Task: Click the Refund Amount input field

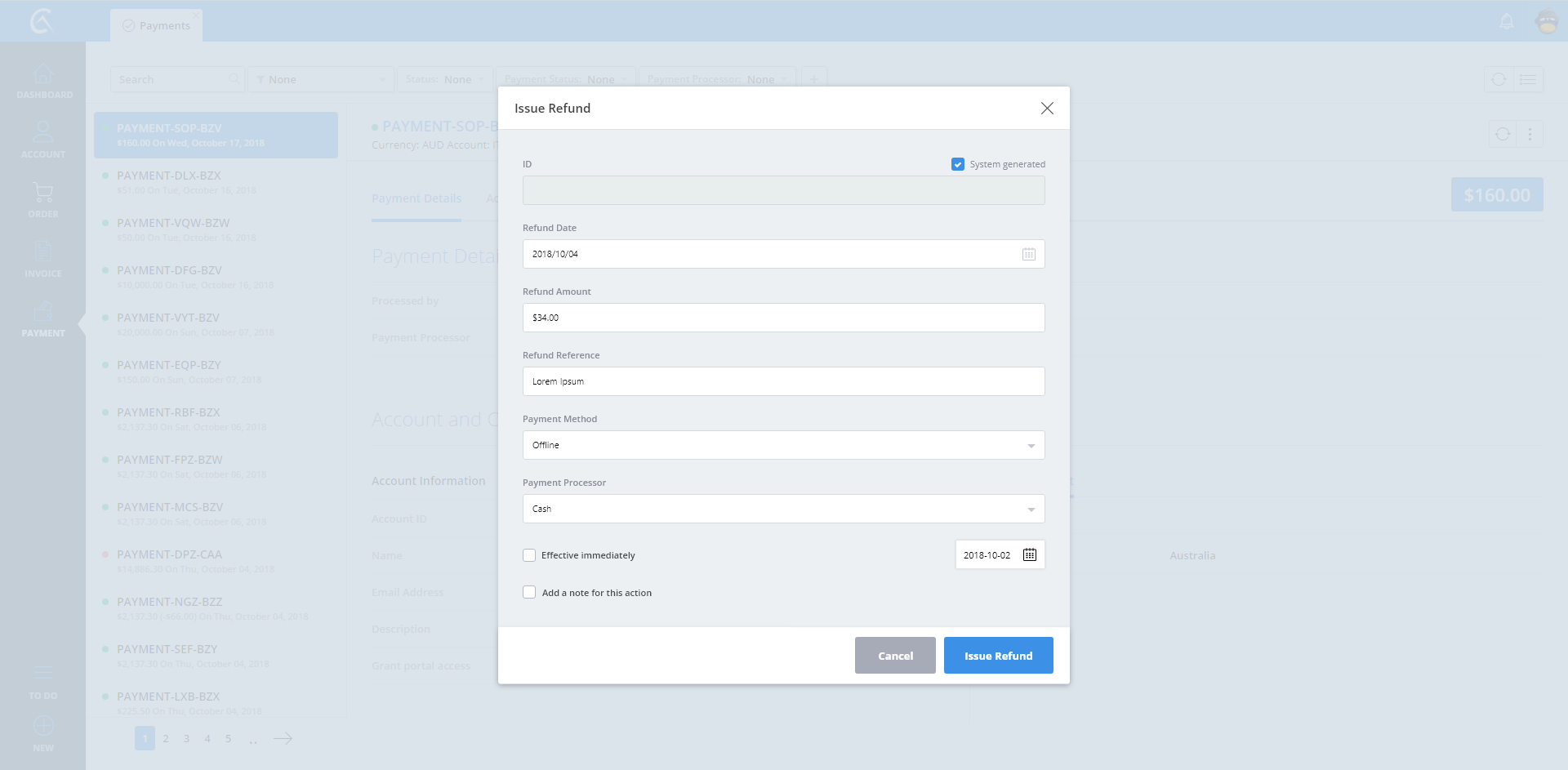Action: [x=783, y=318]
